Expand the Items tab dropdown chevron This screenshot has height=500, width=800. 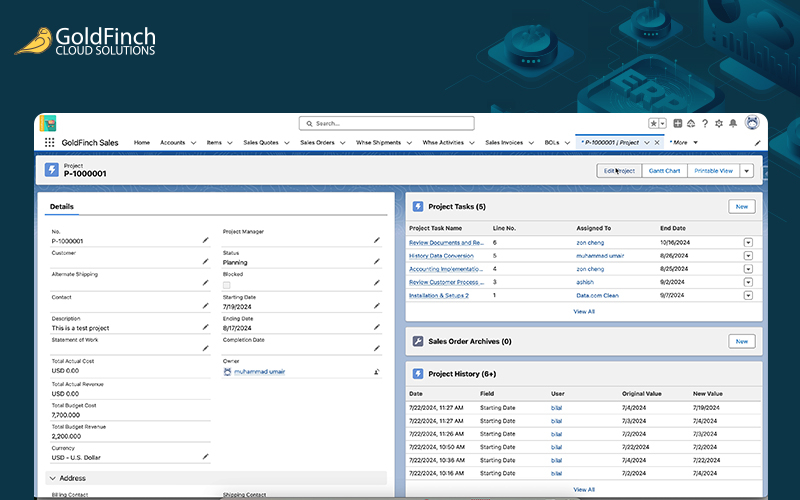230,143
